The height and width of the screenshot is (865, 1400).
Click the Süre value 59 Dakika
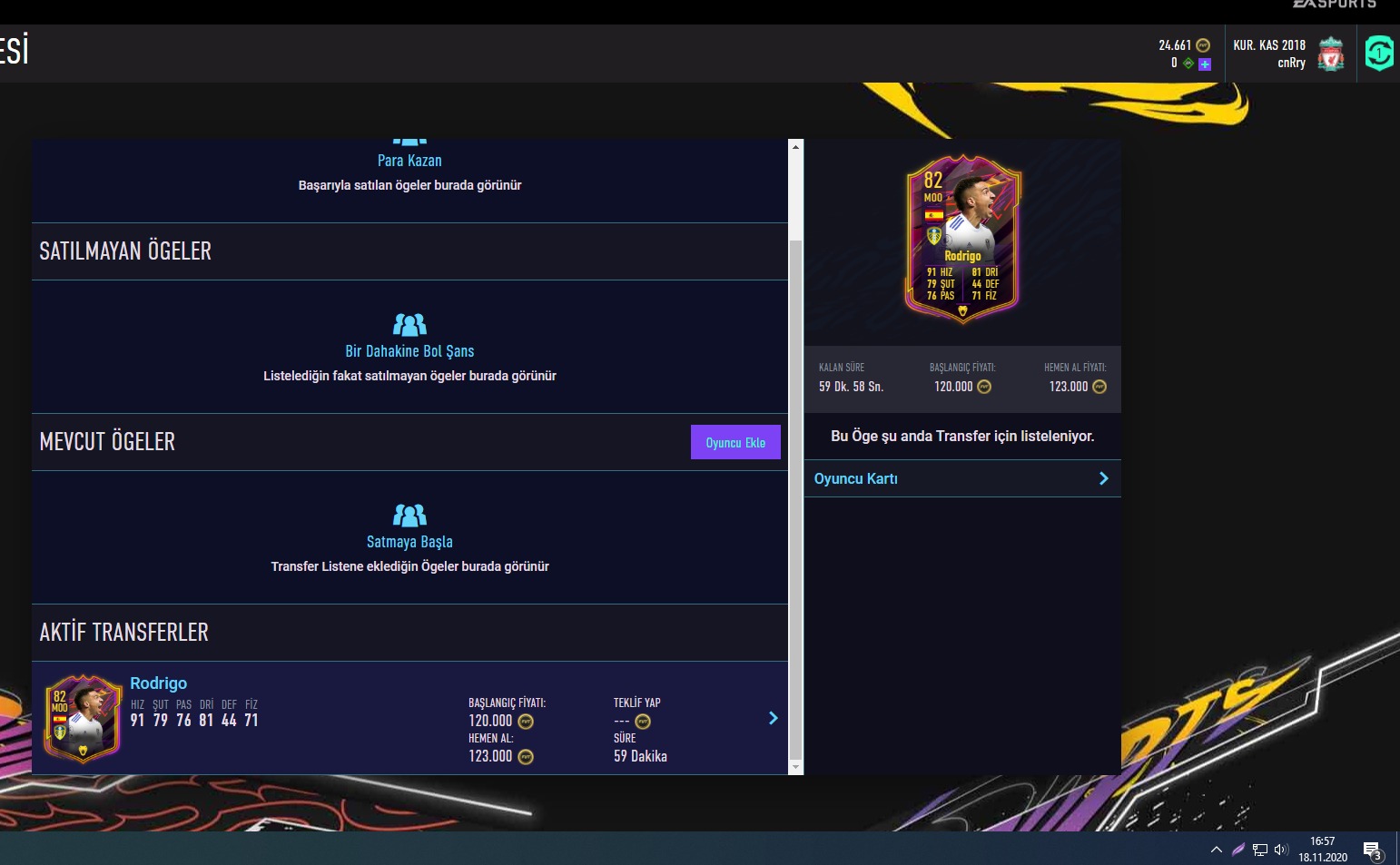[x=640, y=756]
